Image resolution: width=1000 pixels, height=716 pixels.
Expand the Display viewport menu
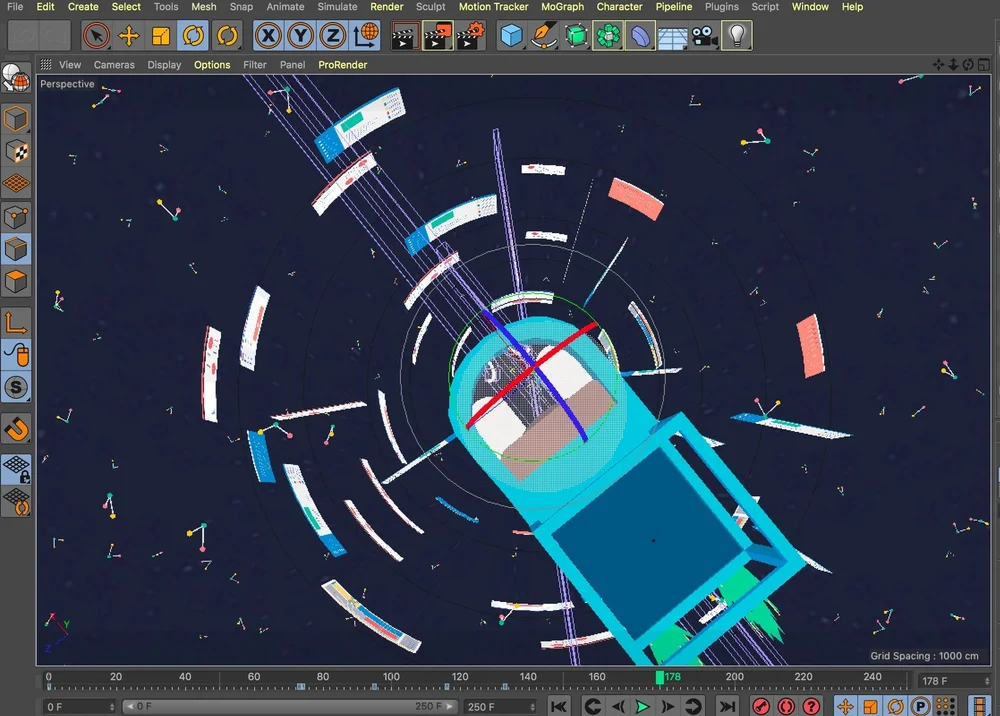pos(164,65)
